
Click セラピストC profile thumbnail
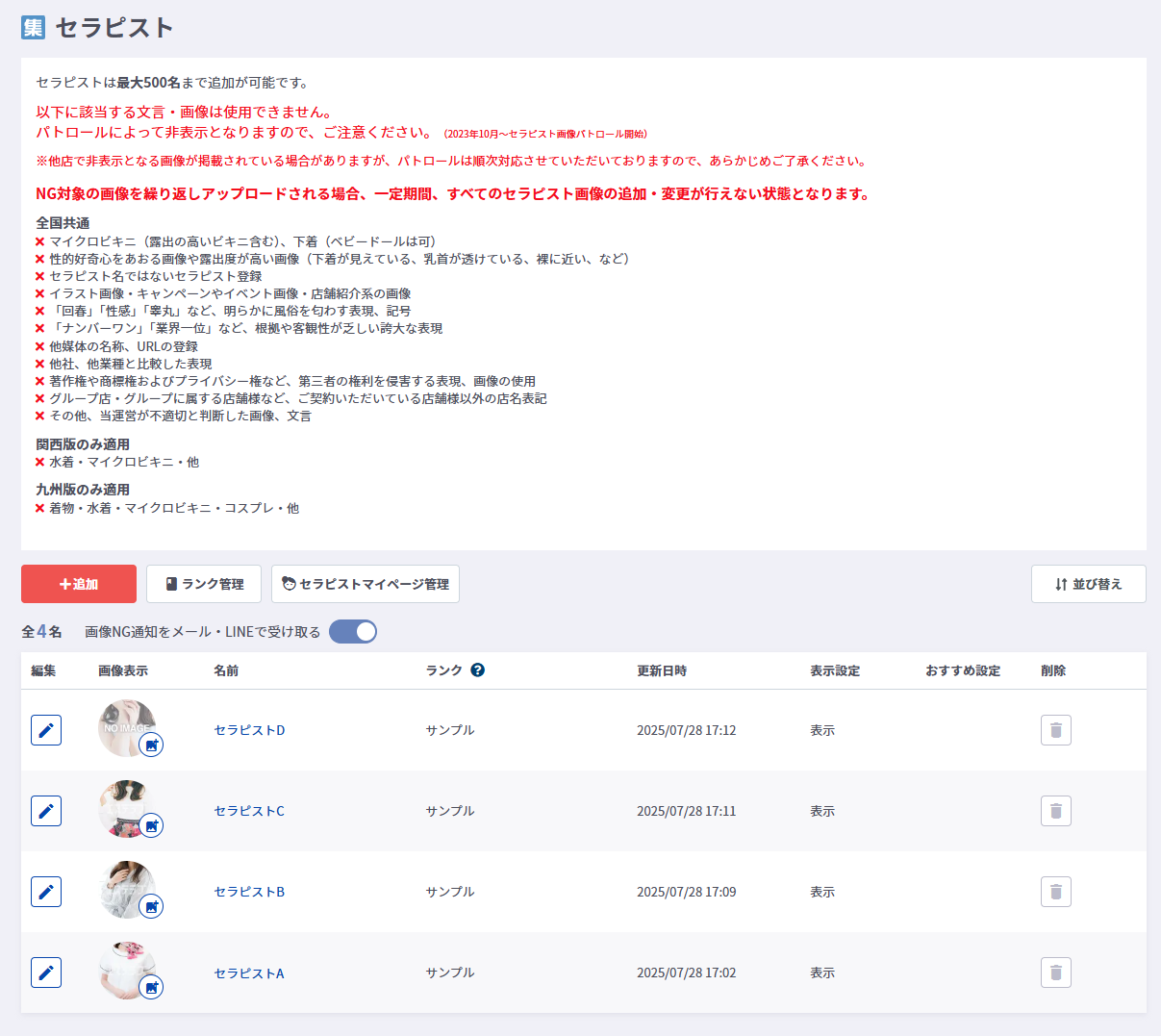tap(124, 806)
